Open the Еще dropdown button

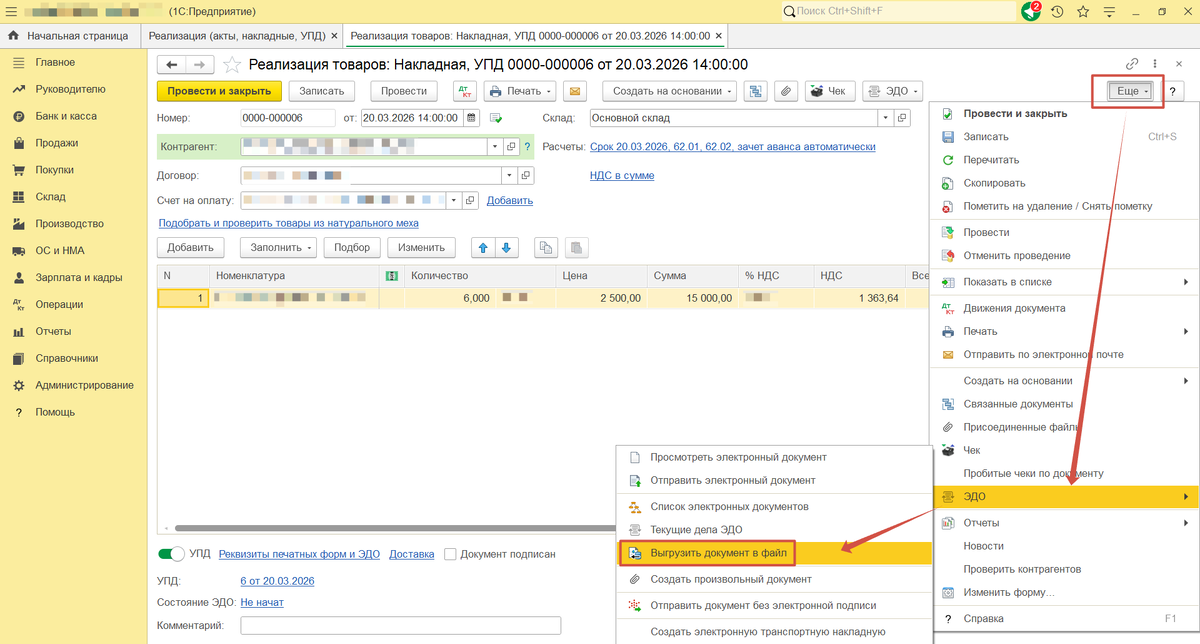click(1132, 91)
